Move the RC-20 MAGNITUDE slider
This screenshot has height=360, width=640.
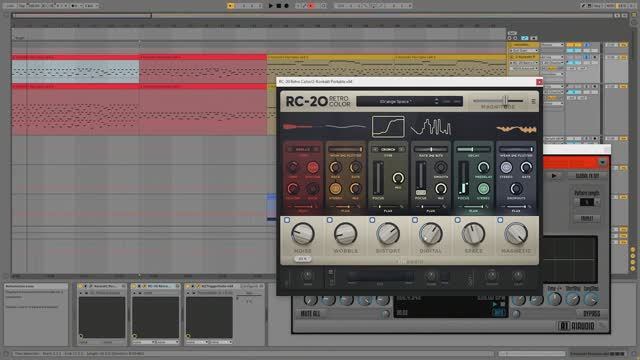tap(498, 100)
